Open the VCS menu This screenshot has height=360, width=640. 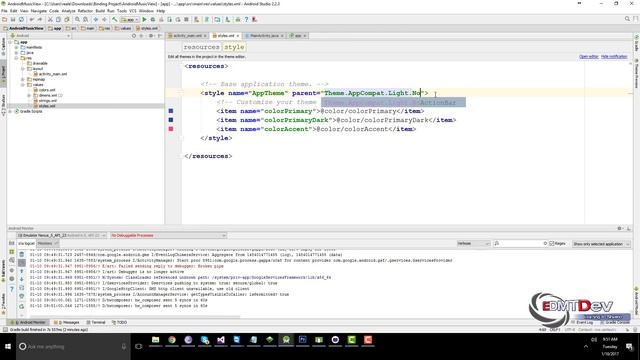click(133, 11)
